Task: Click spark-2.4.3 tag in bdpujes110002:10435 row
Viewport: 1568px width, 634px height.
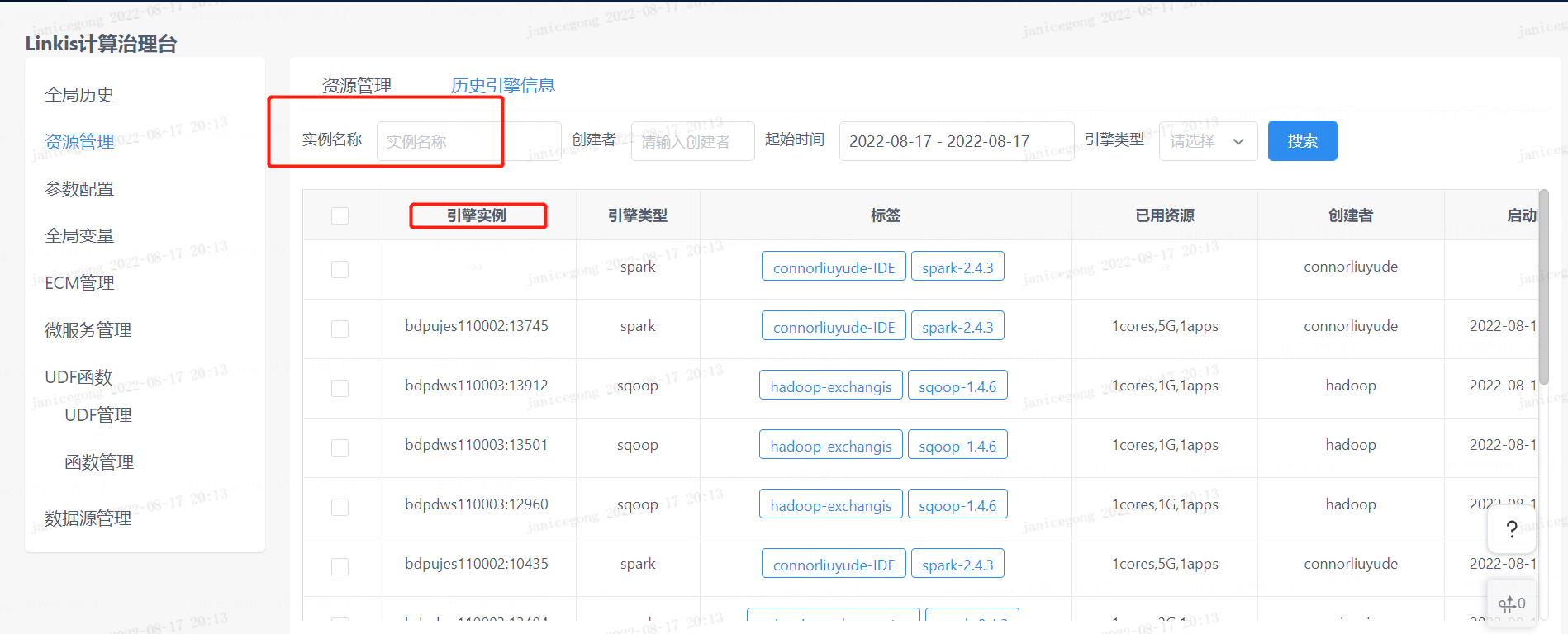Action: (x=957, y=564)
